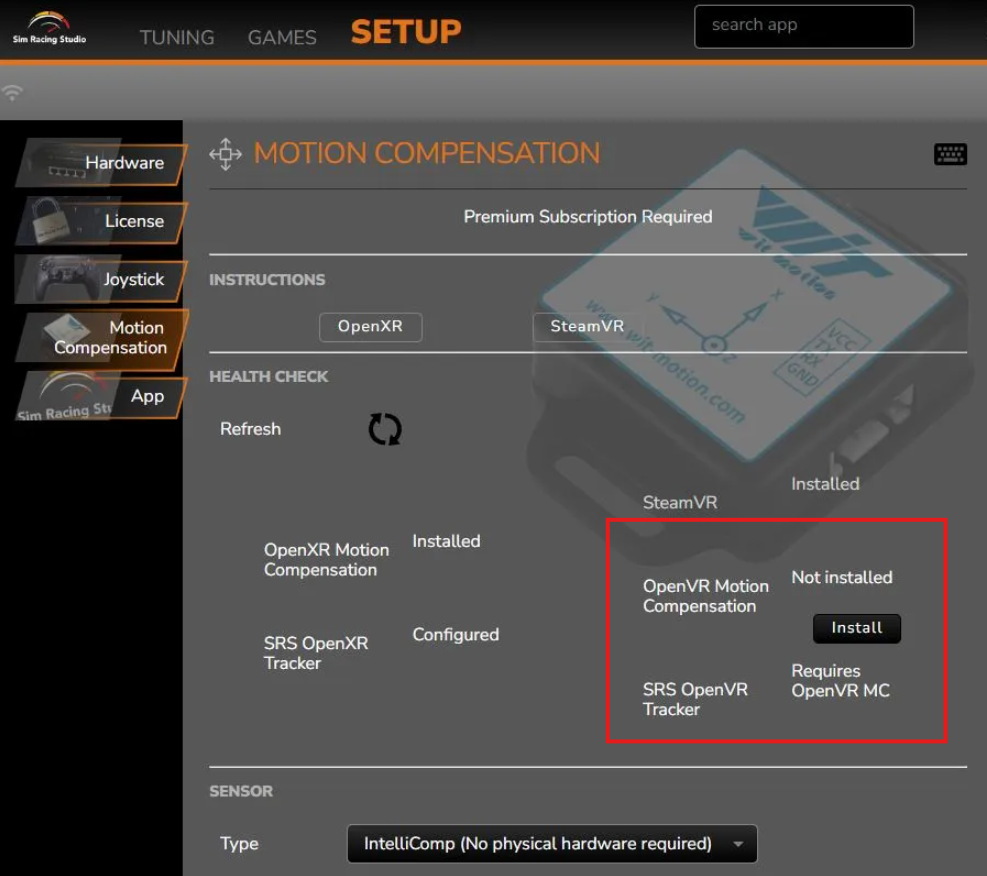The height and width of the screenshot is (876, 987).
Task: Select Motion Compensation in the sidebar
Action: (x=101, y=337)
